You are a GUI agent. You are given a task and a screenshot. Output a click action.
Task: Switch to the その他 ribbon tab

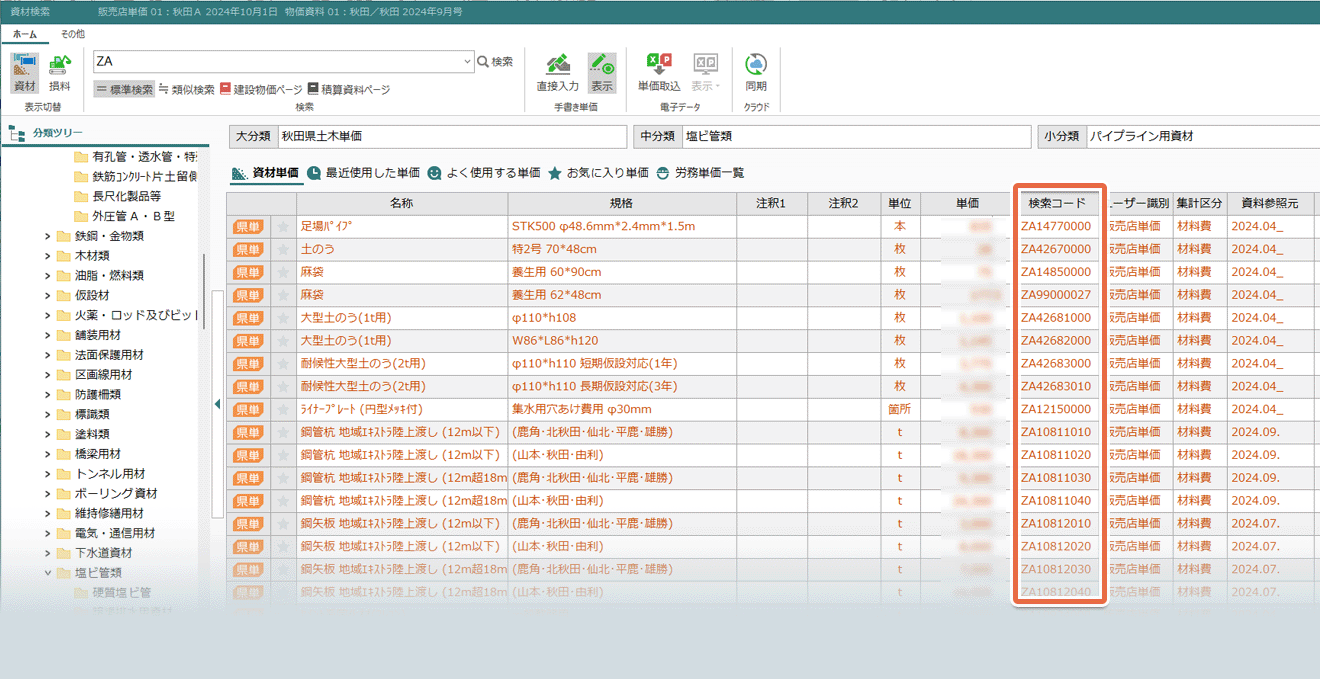(x=73, y=34)
